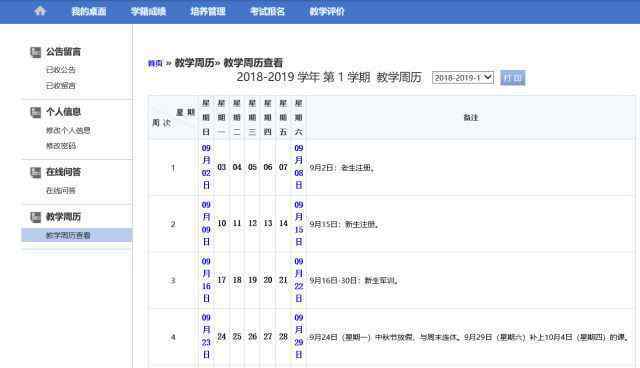
Task: Open the 培养管理 menu
Action: click(x=208, y=11)
